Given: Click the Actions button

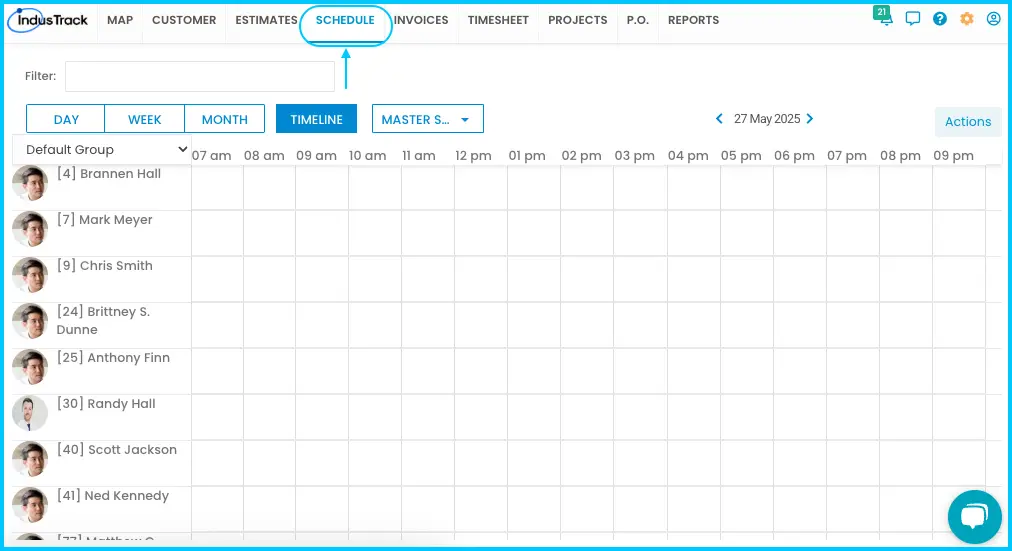Looking at the screenshot, I should coord(968,121).
